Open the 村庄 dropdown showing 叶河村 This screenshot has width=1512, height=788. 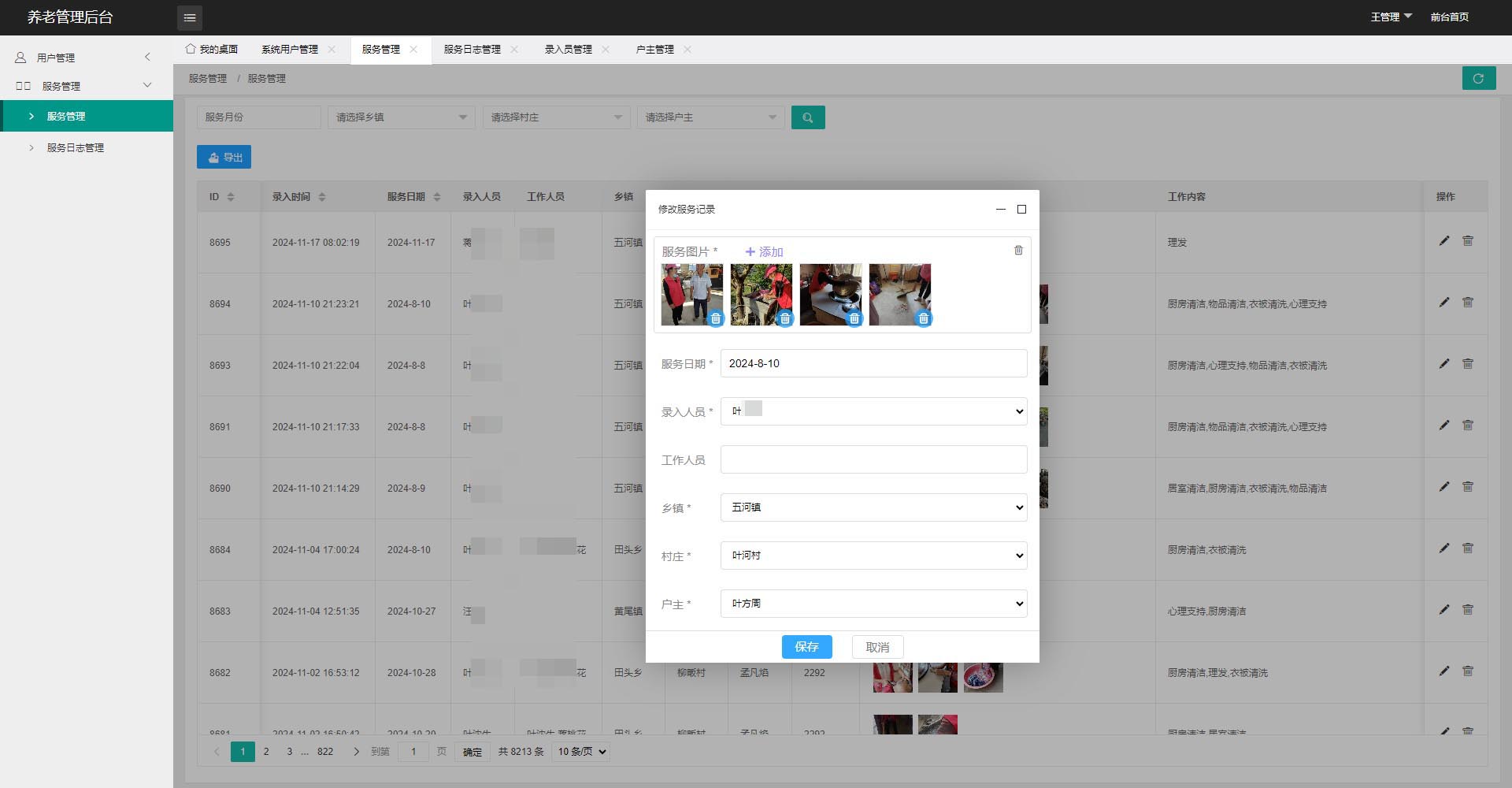point(873,556)
